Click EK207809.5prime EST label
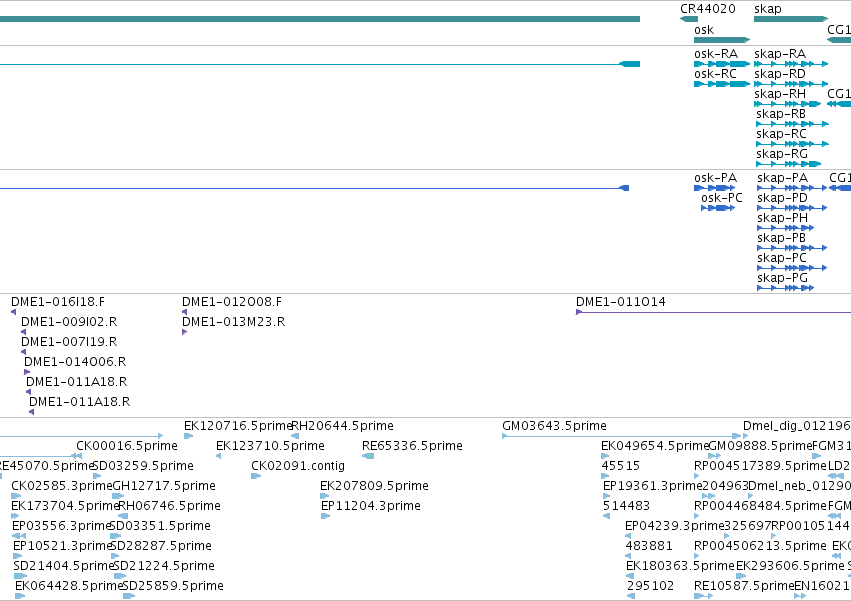The height and width of the screenshot is (601, 851). (x=374, y=486)
